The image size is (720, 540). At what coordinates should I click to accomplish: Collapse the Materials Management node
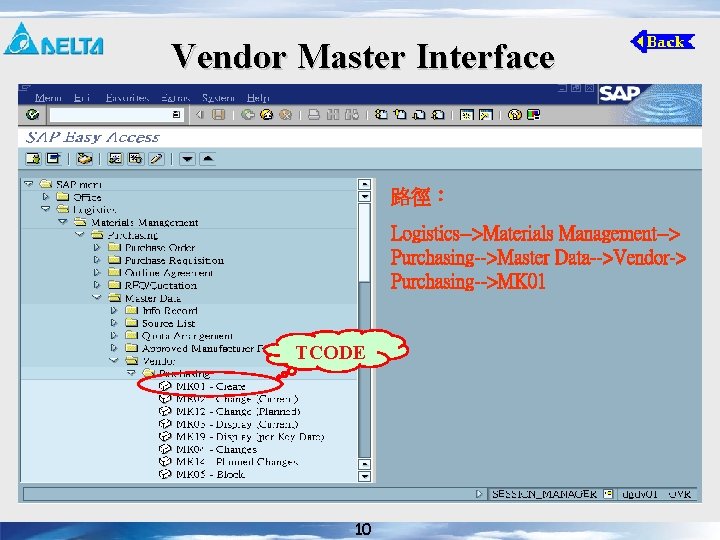pyautogui.click(x=63, y=222)
